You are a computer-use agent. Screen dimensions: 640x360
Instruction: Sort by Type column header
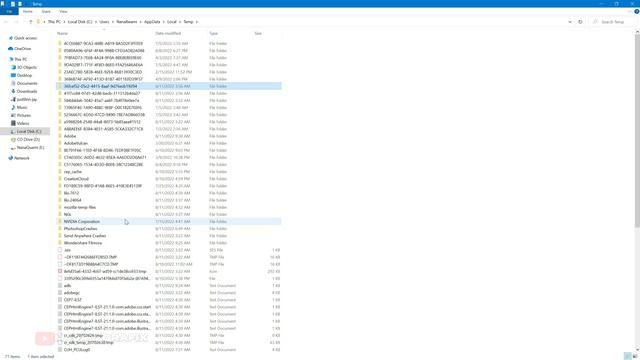pyautogui.click(x=213, y=33)
